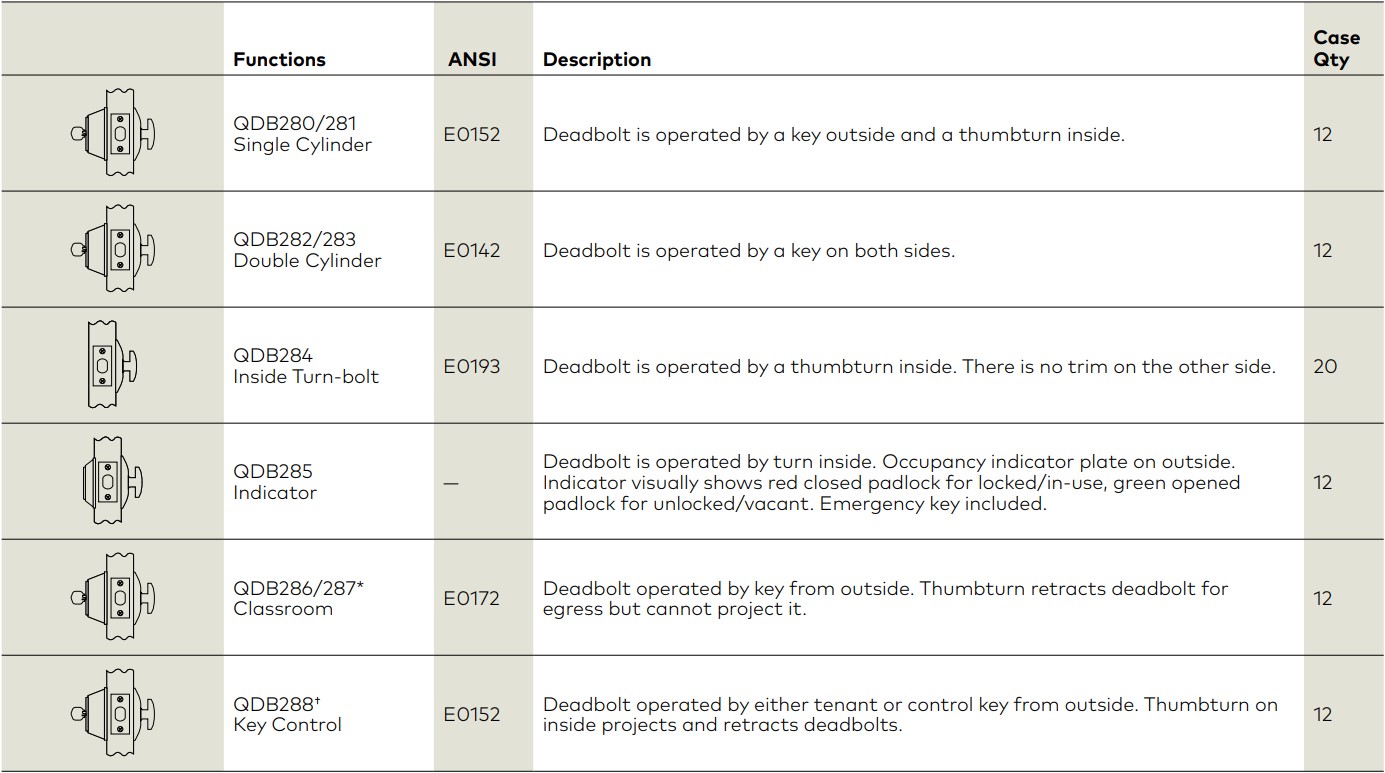Select the QDB286/287 Classroom label
This screenshot has width=1385, height=773.
[x=298, y=598]
